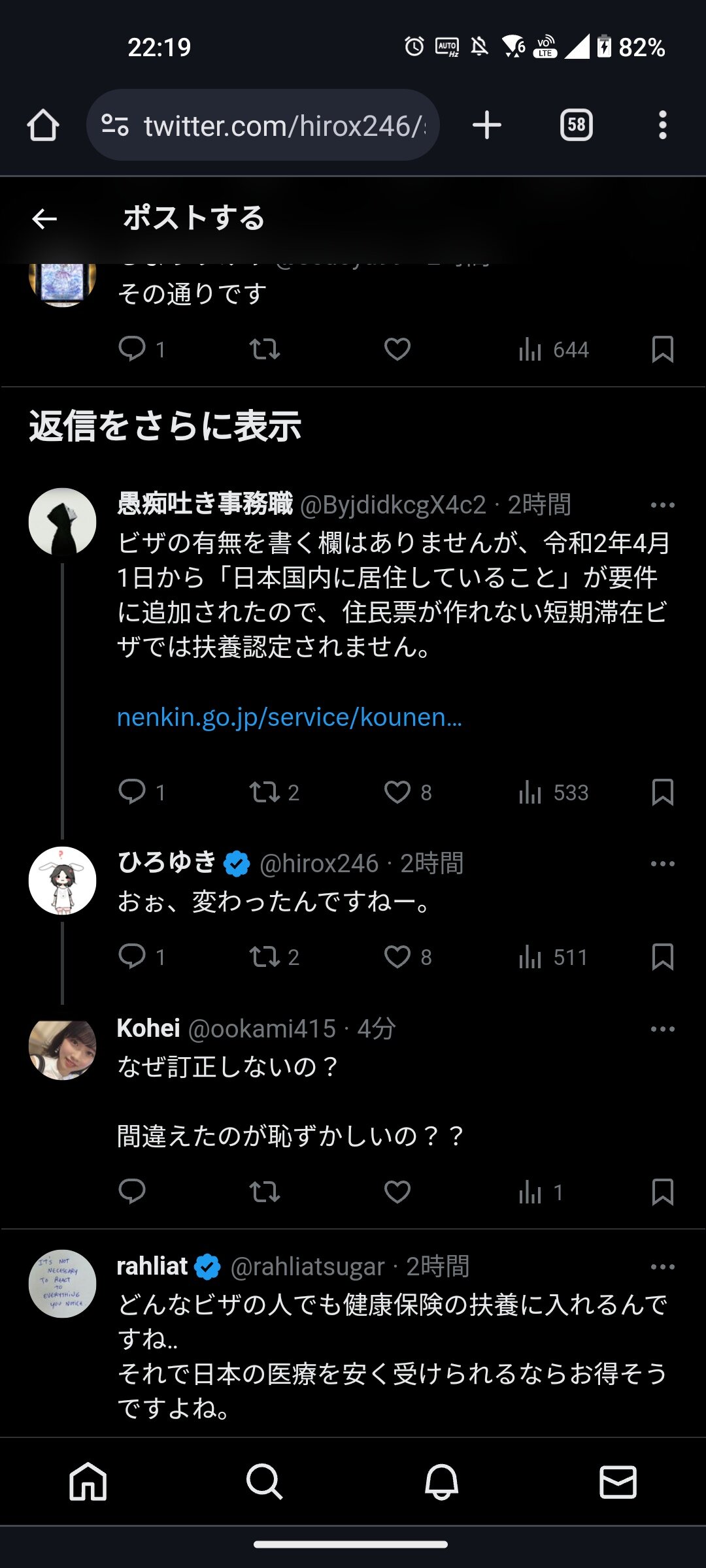Repost the 愚痴吐き事務職 reply

(265, 792)
